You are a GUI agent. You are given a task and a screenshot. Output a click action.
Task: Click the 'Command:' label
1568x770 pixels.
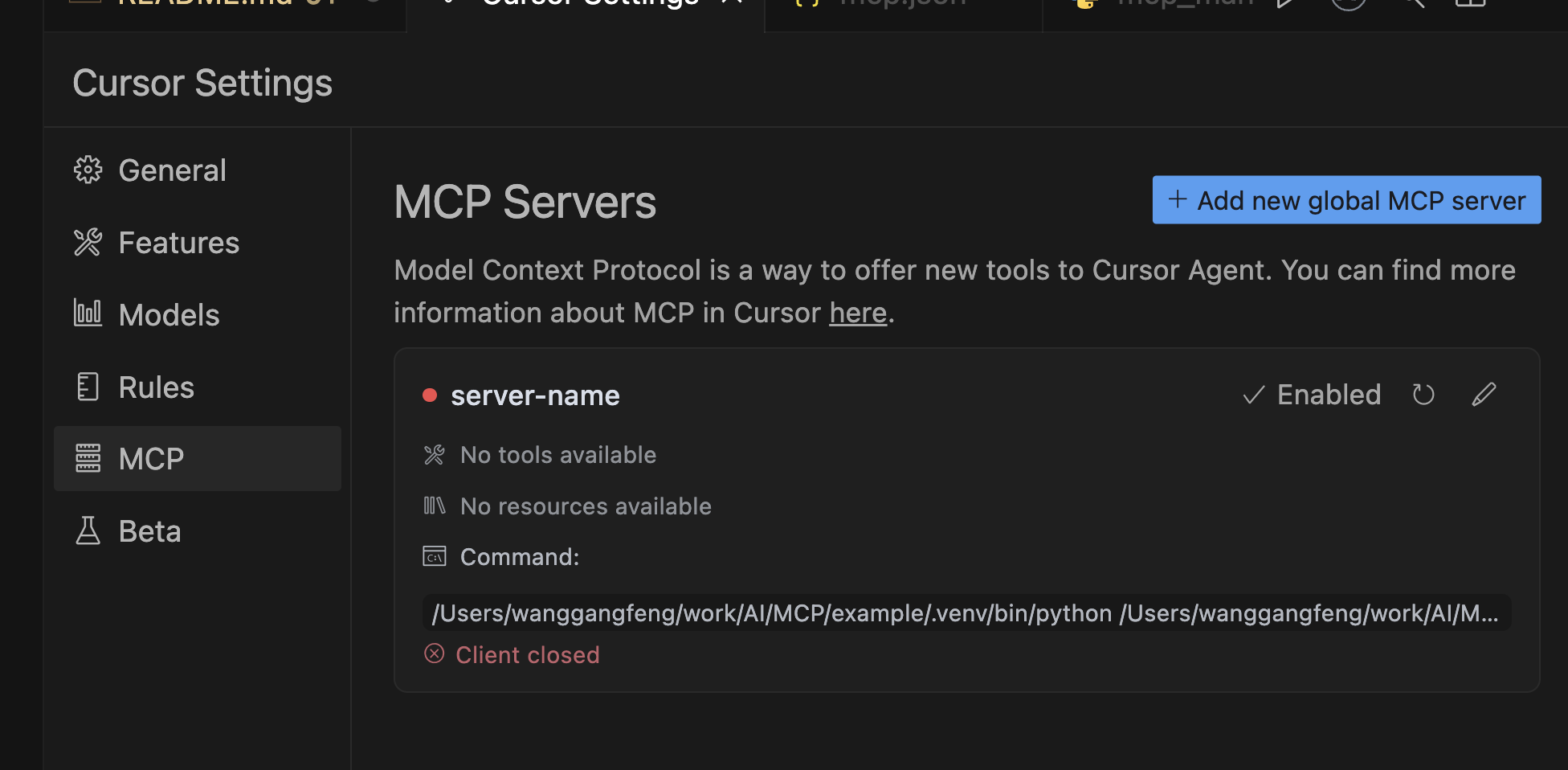point(520,557)
